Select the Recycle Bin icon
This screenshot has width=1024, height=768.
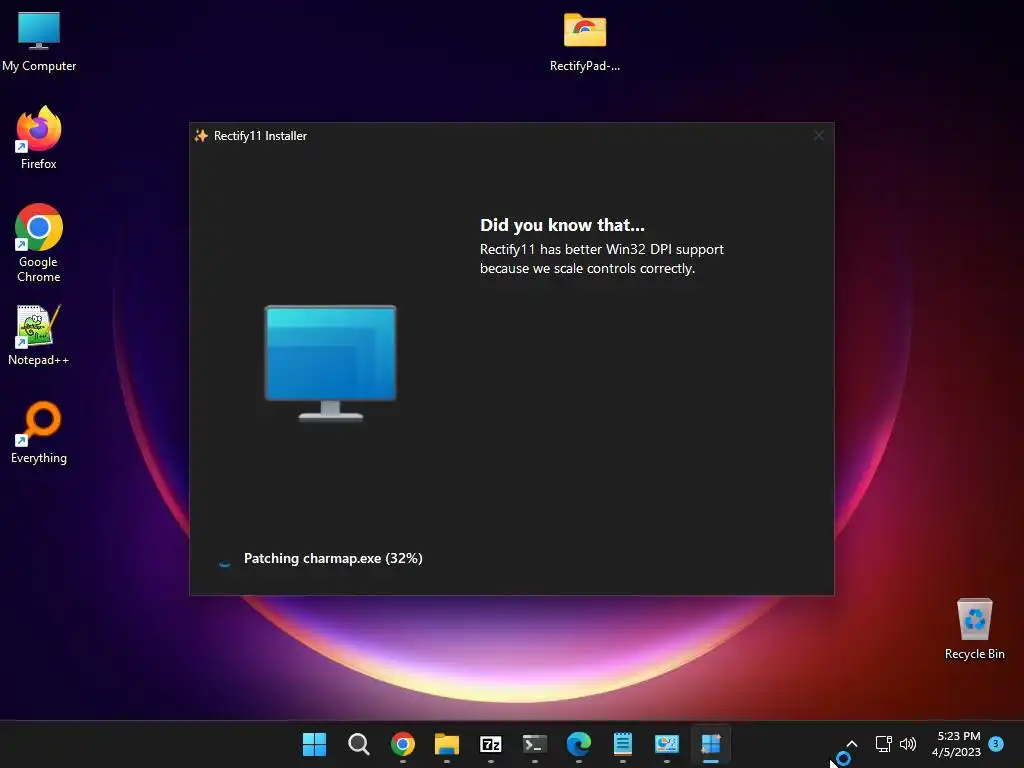click(974, 628)
